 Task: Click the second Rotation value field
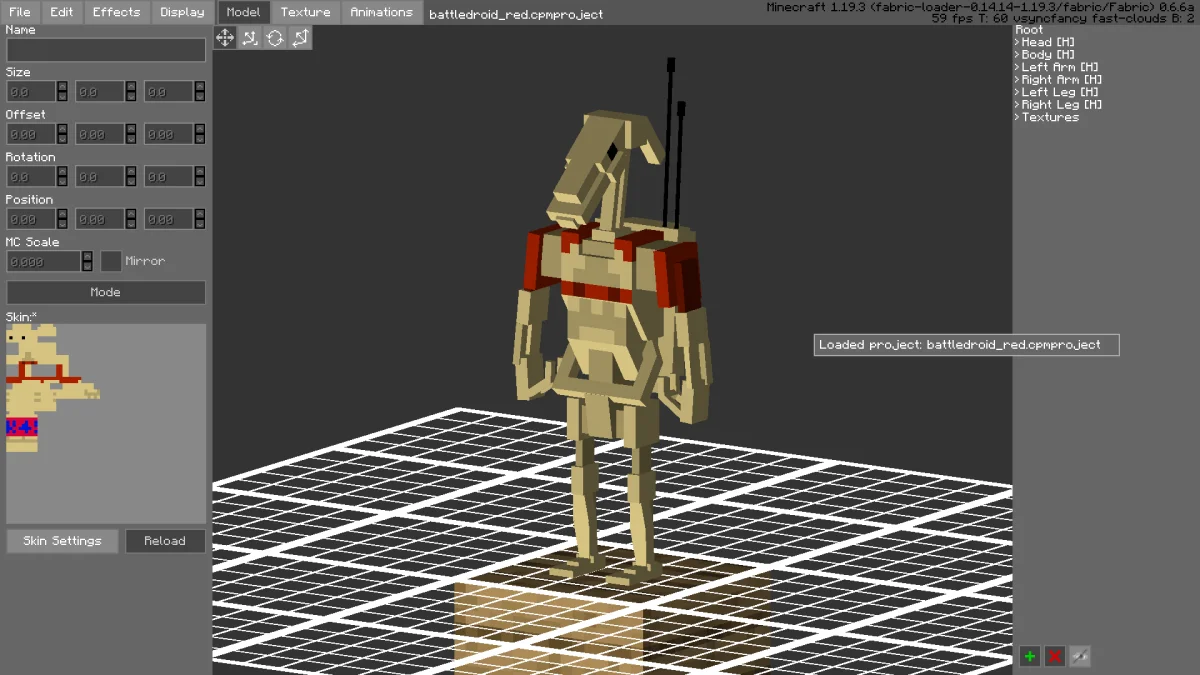click(100, 177)
